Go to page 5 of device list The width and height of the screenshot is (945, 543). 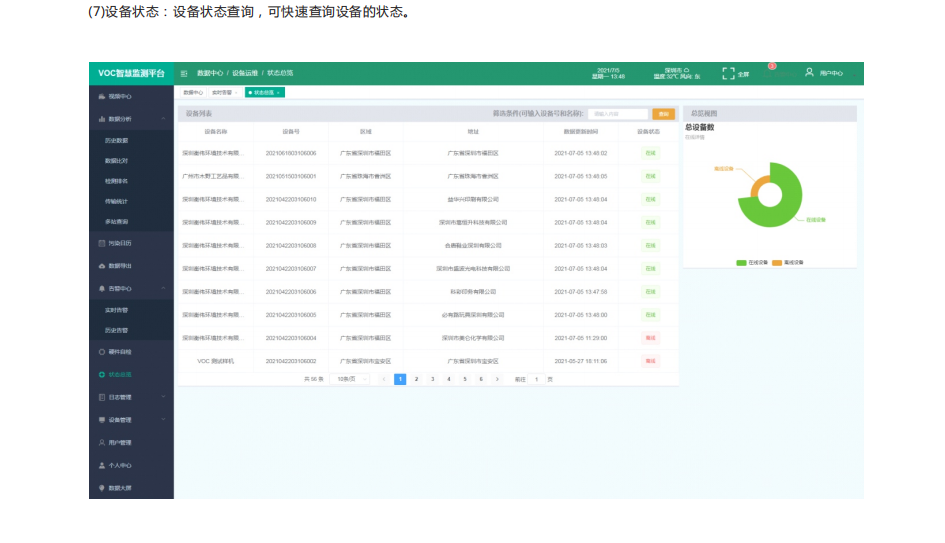click(x=465, y=380)
